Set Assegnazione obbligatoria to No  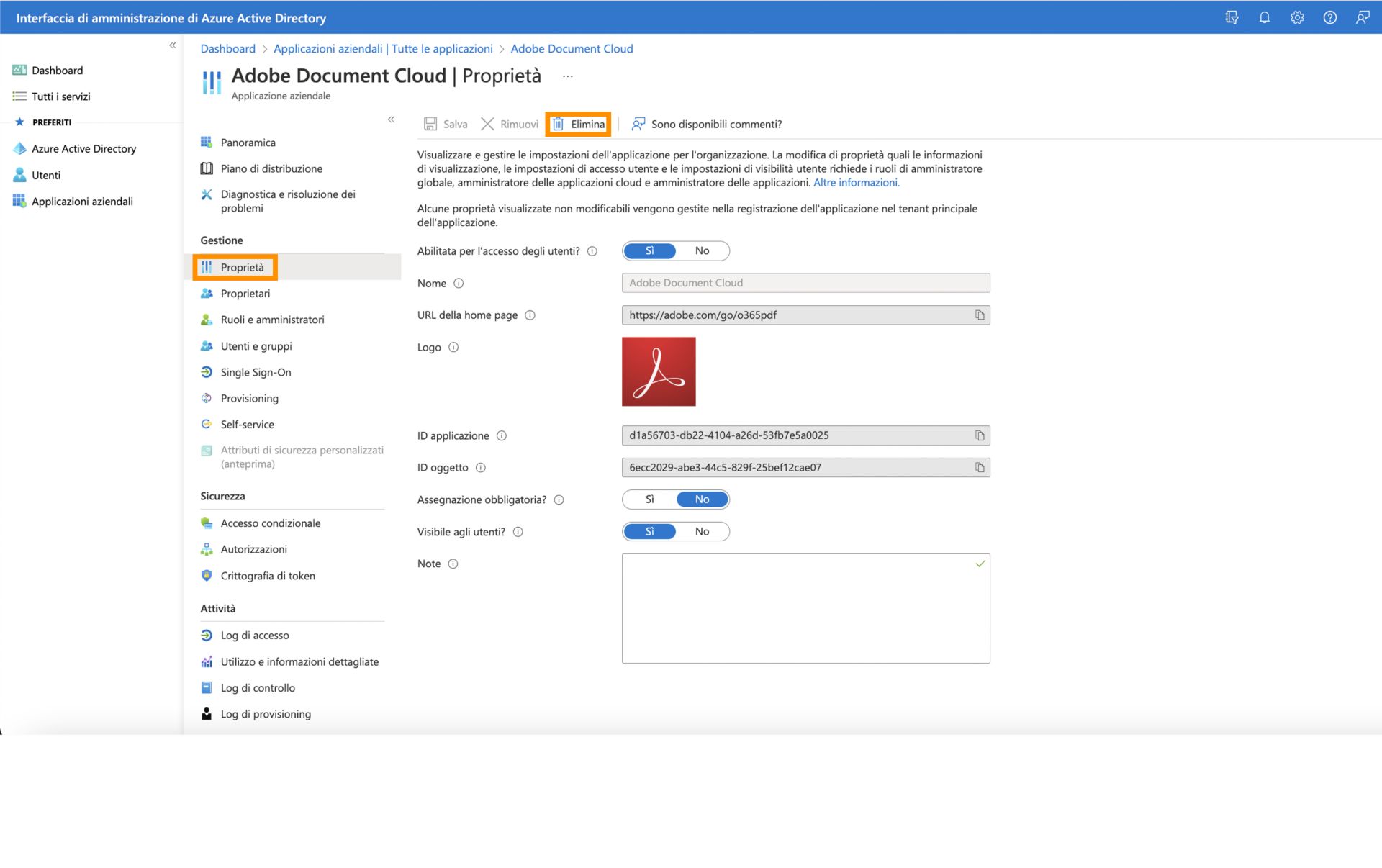[x=702, y=499]
